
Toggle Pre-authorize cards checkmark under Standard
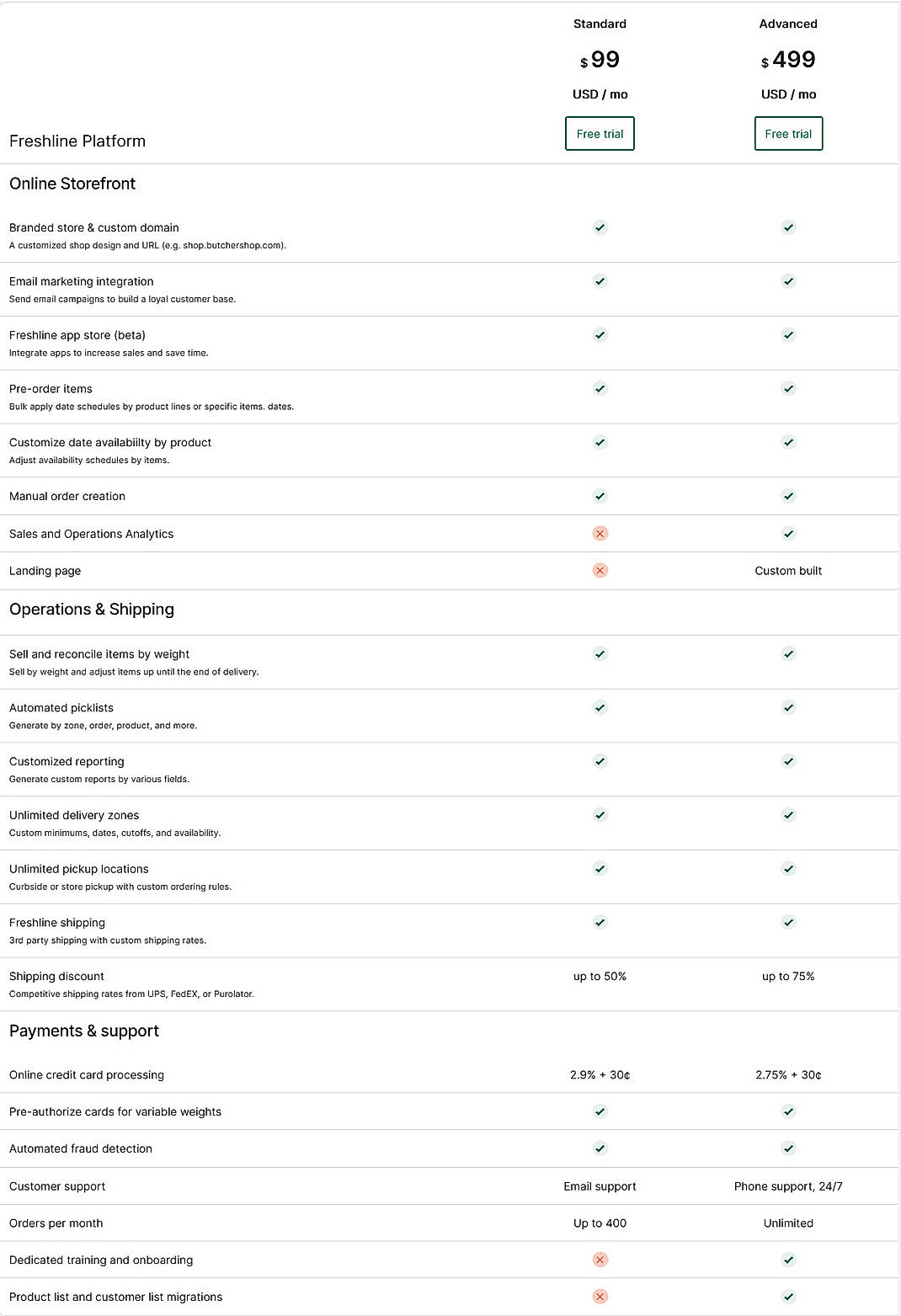tap(599, 1111)
